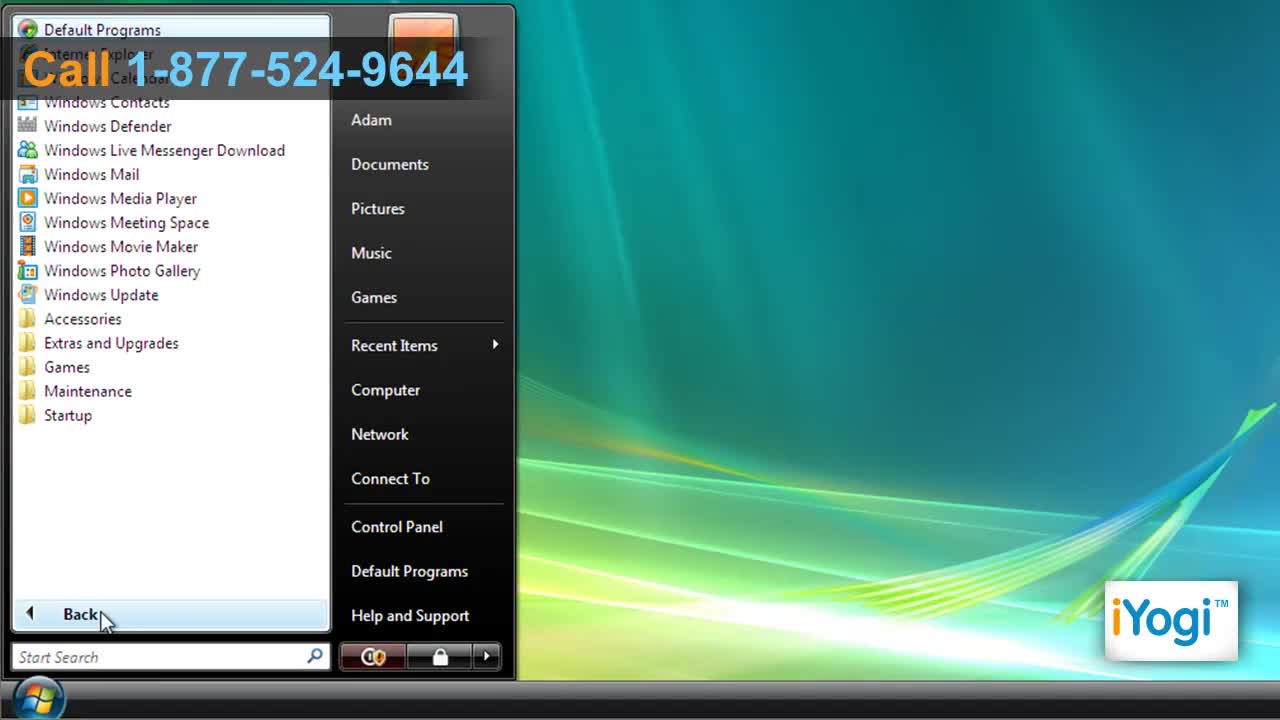
Task: Launch Windows Defender text entry
Action: (x=108, y=126)
